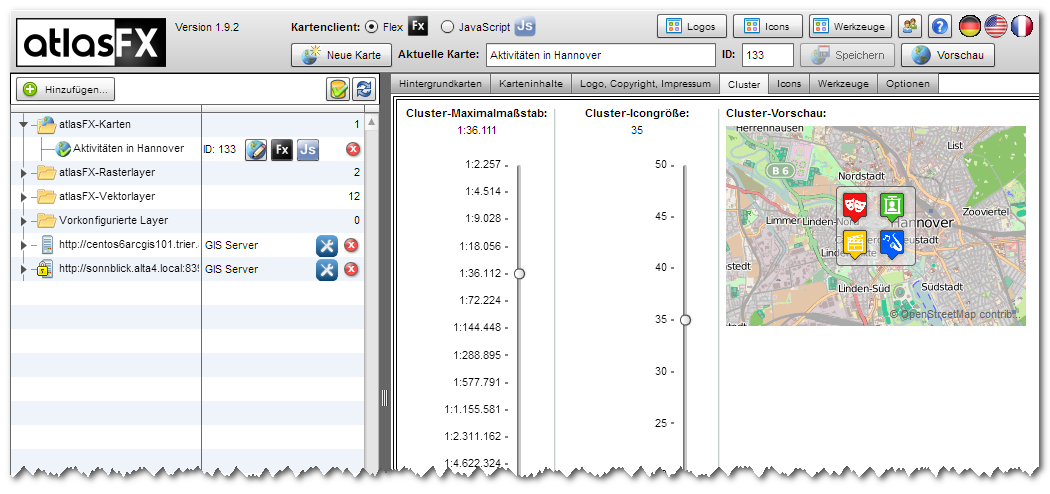Expand the atlasFX-Rasterlayer folder
This screenshot has width=1050, height=494.
point(24,173)
